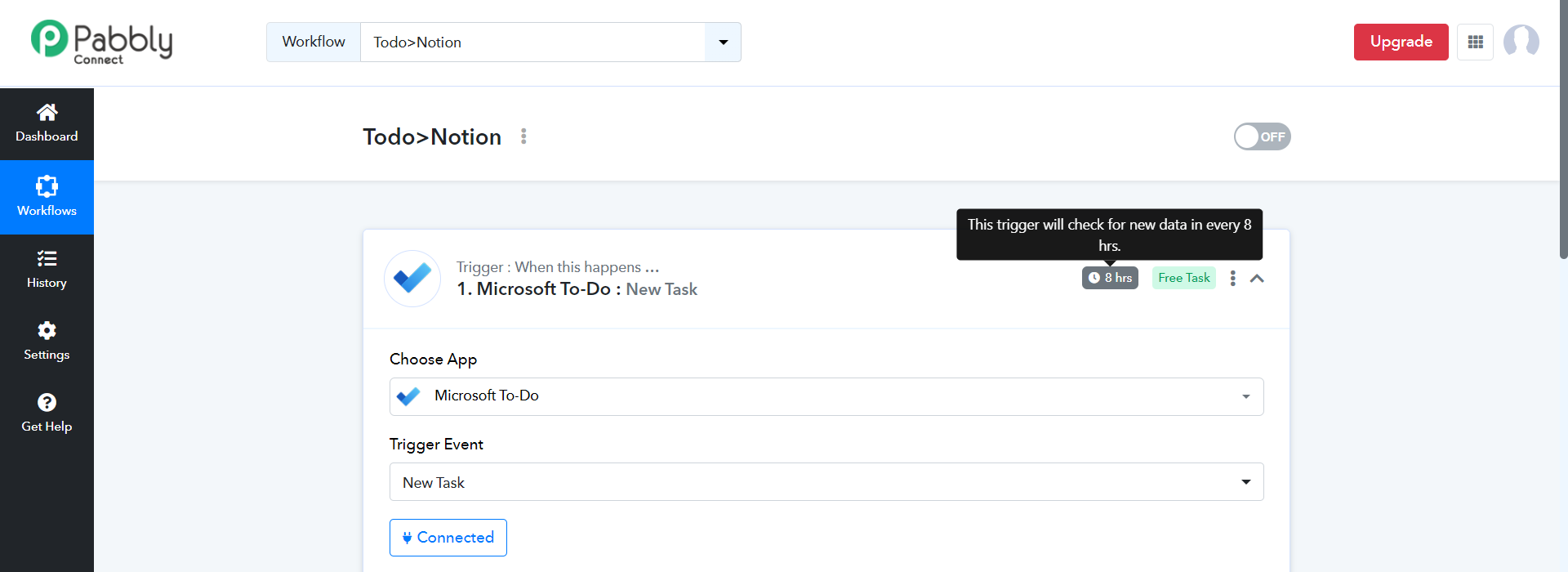Open Workflows in sidebar
Screen dimensions: 1568x572
click(47, 197)
